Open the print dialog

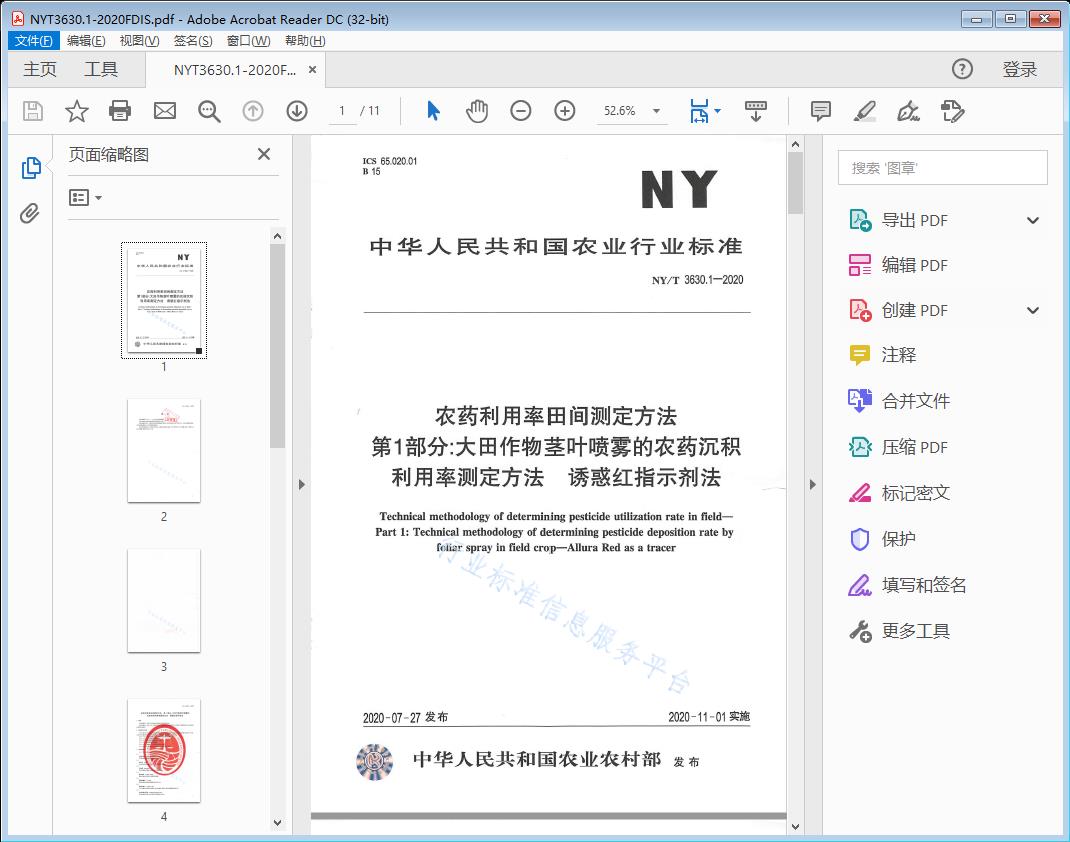tap(120, 111)
